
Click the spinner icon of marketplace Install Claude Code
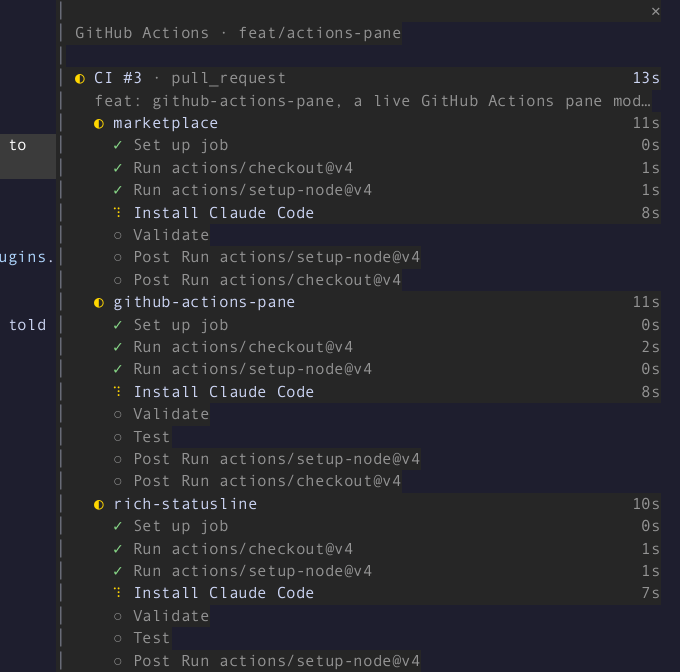[118, 212]
